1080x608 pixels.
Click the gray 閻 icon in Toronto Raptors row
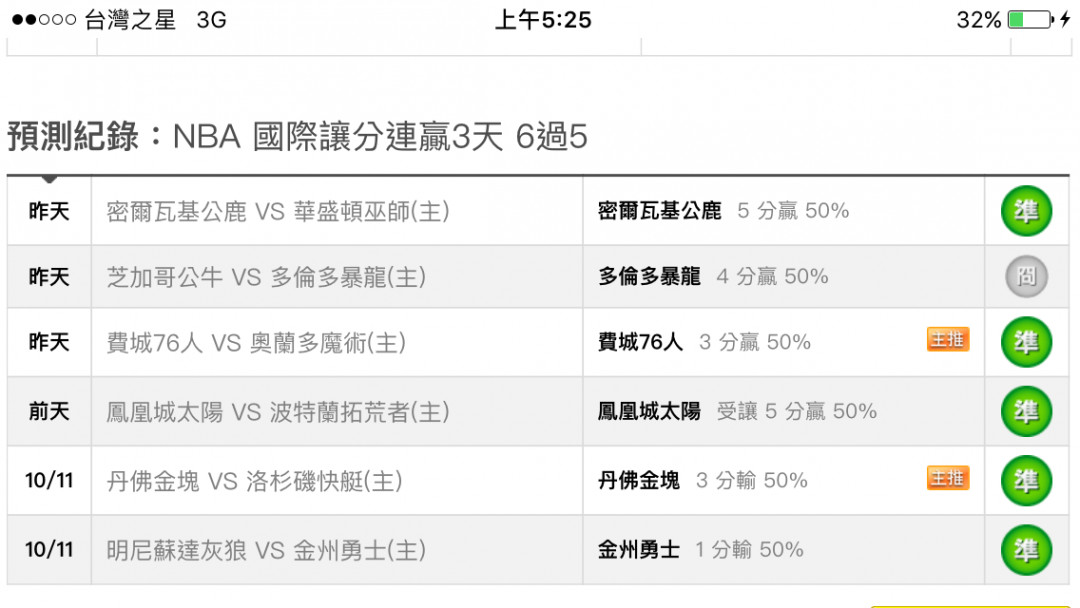click(x=1026, y=277)
